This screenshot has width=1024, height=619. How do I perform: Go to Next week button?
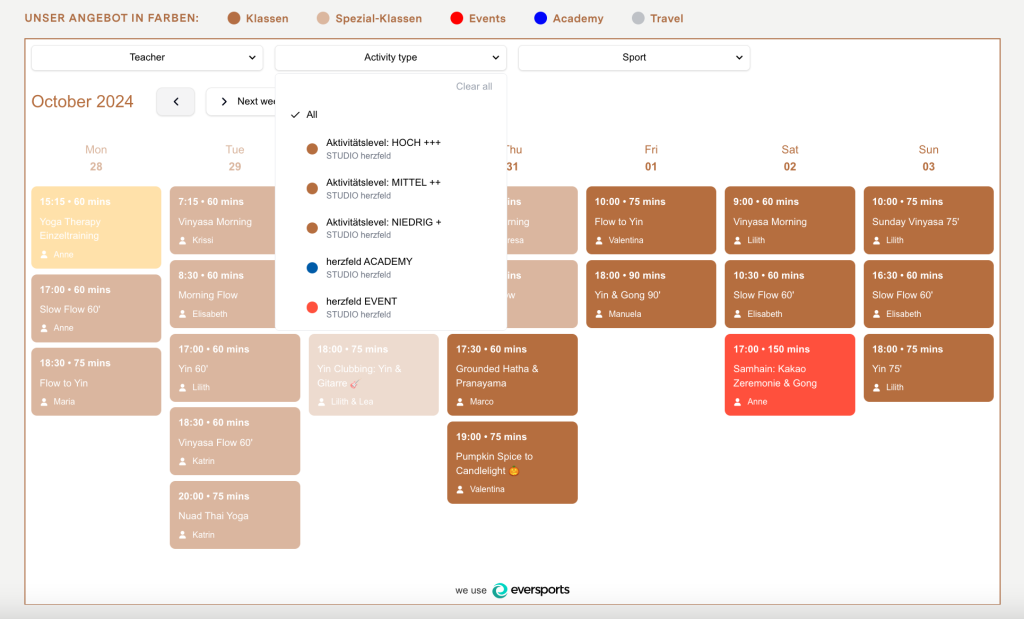pyautogui.click(x=242, y=102)
